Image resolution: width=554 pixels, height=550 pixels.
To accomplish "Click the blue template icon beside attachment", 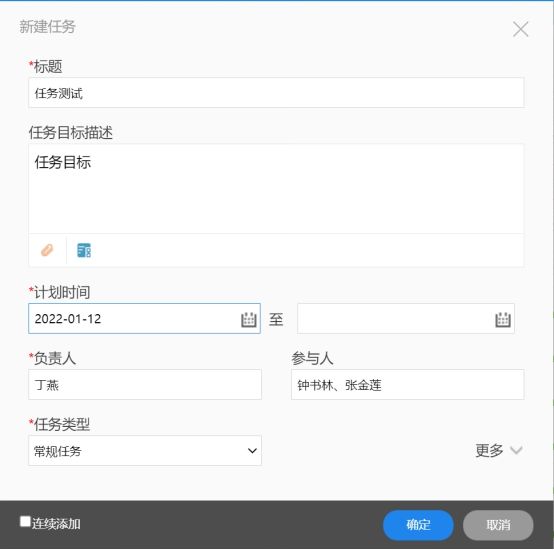I will (x=84, y=250).
